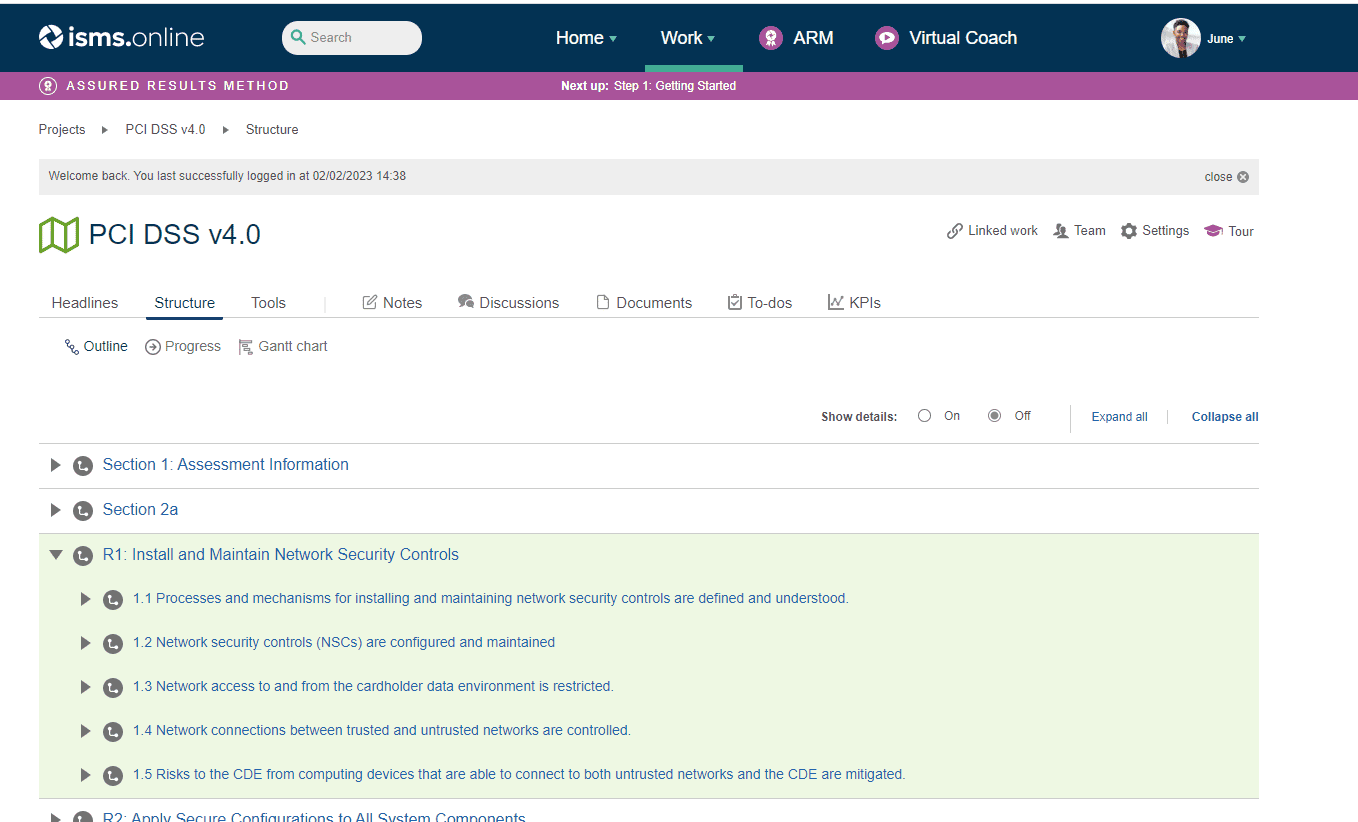The width and height of the screenshot is (1358, 822).
Task: Click the Gantt chart view icon
Action: click(246, 347)
